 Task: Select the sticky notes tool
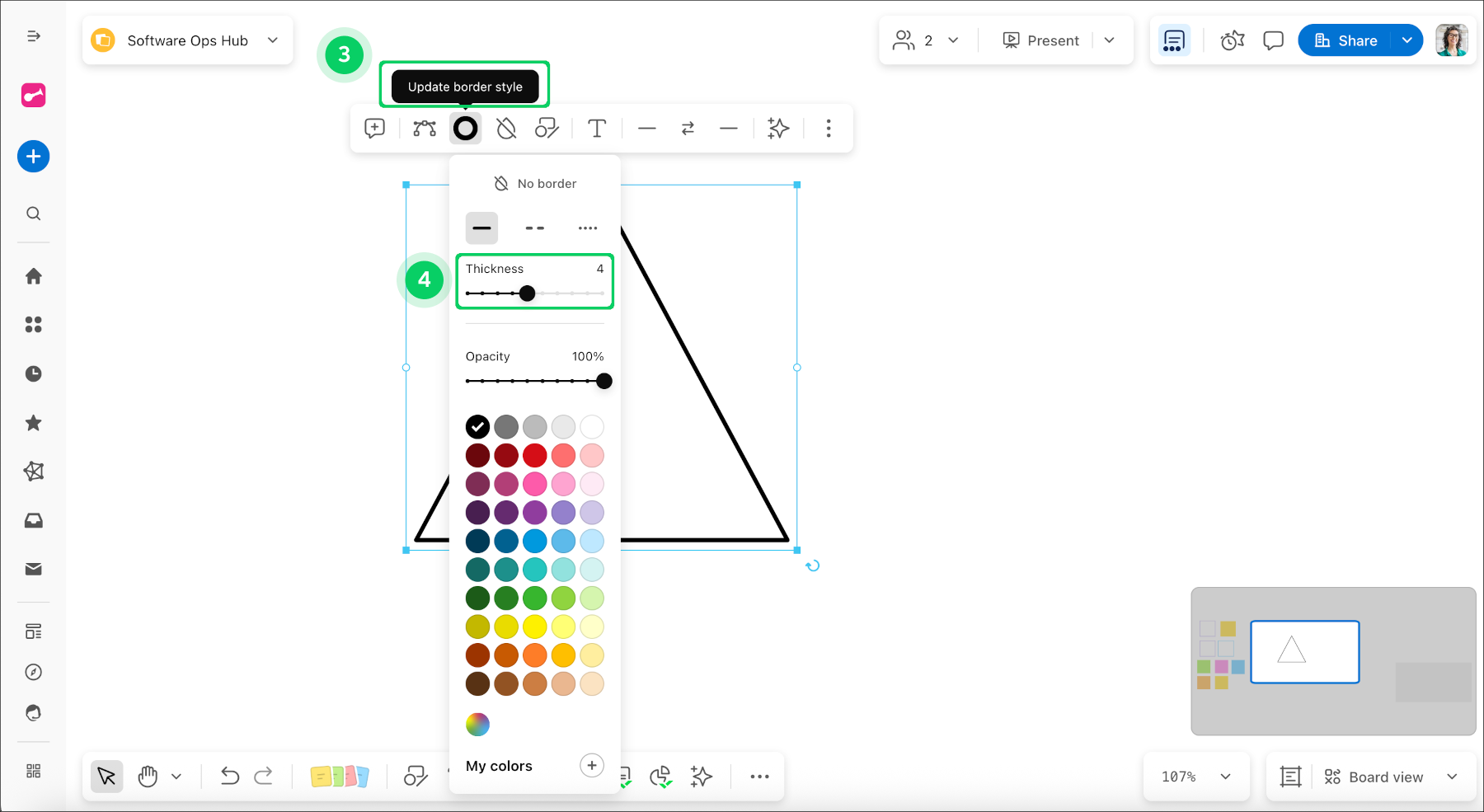click(340, 776)
